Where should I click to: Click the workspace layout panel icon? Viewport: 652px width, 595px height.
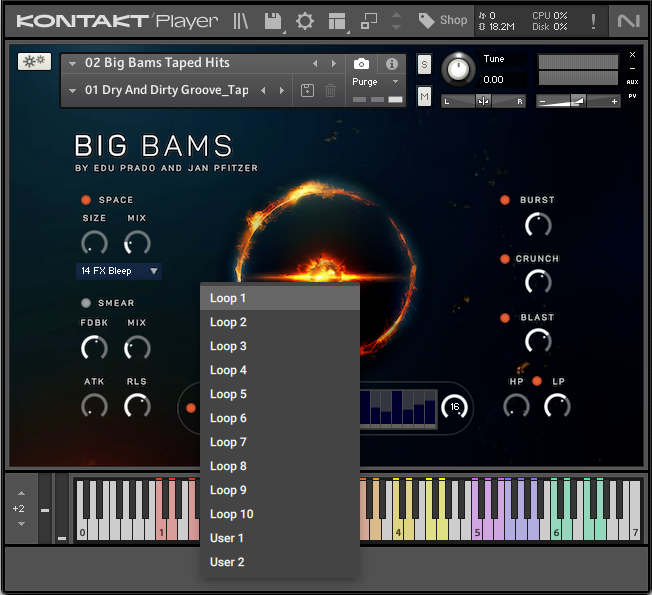pos(337,20)
